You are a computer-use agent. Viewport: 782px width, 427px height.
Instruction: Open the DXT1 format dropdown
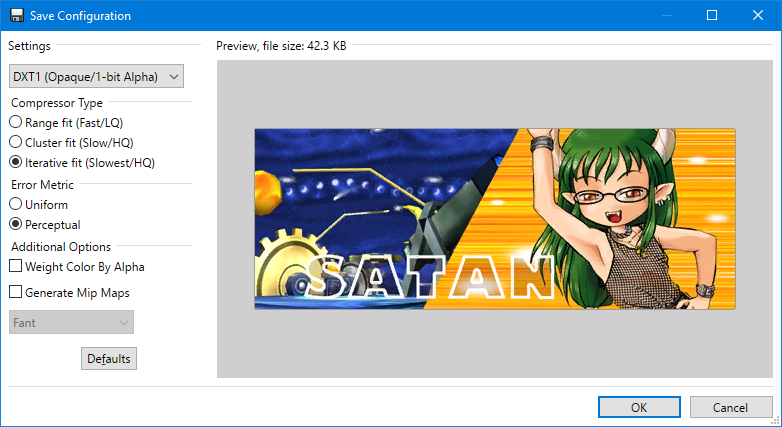96,76
